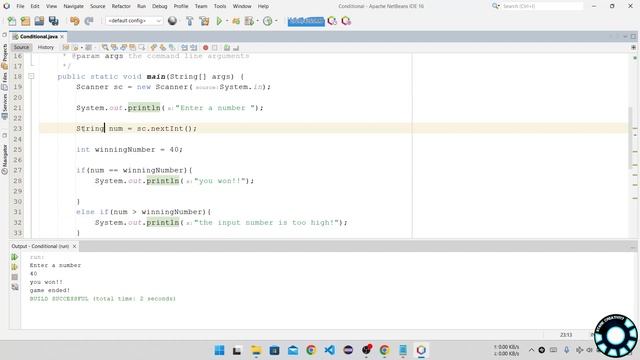The height and width of the screenshot is (360, 640).
Task: Click the Search Ctrl+I quick search field
Action: [541, 6]
